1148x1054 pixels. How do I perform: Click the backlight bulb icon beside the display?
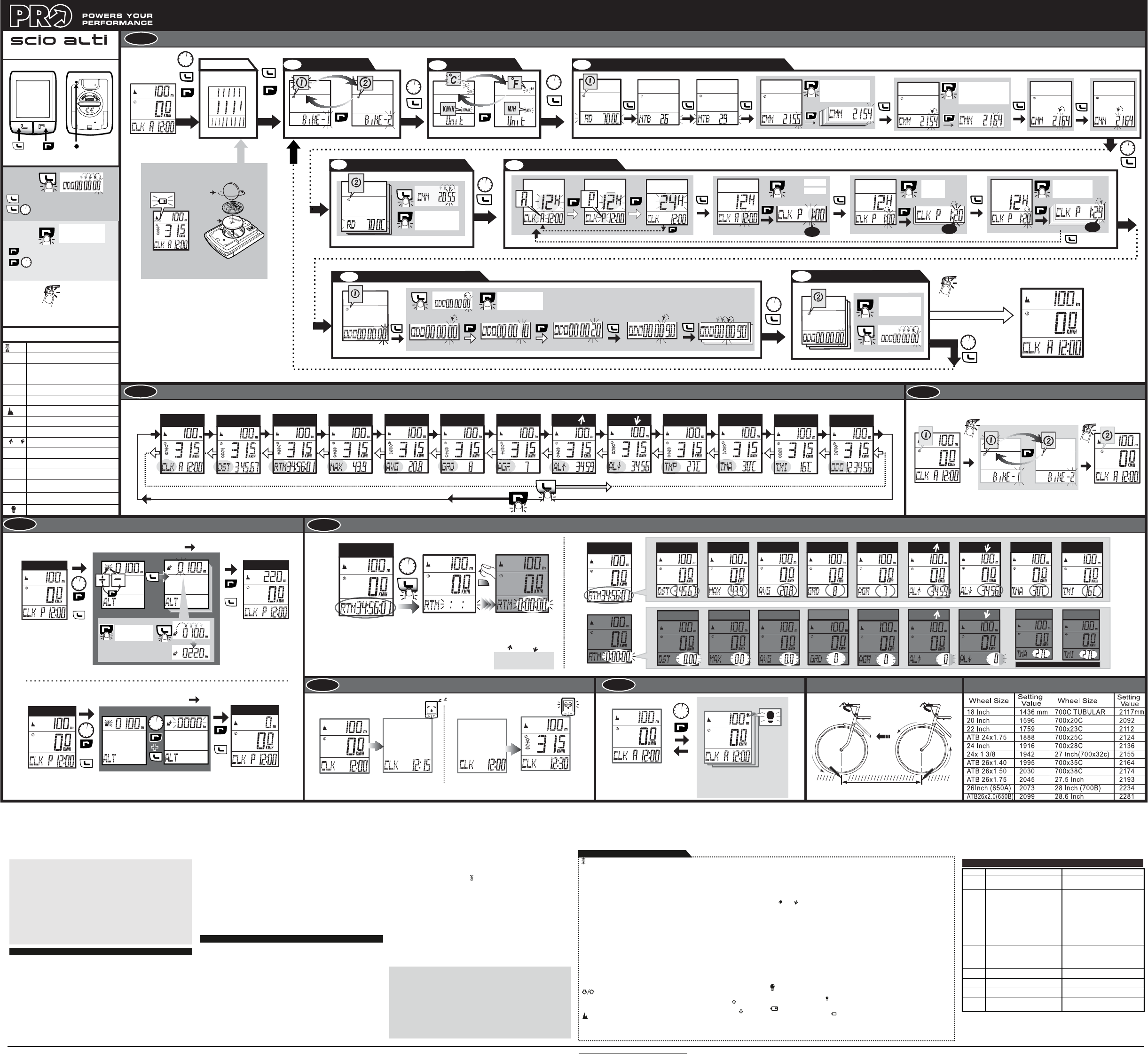[x=771, y=717]
